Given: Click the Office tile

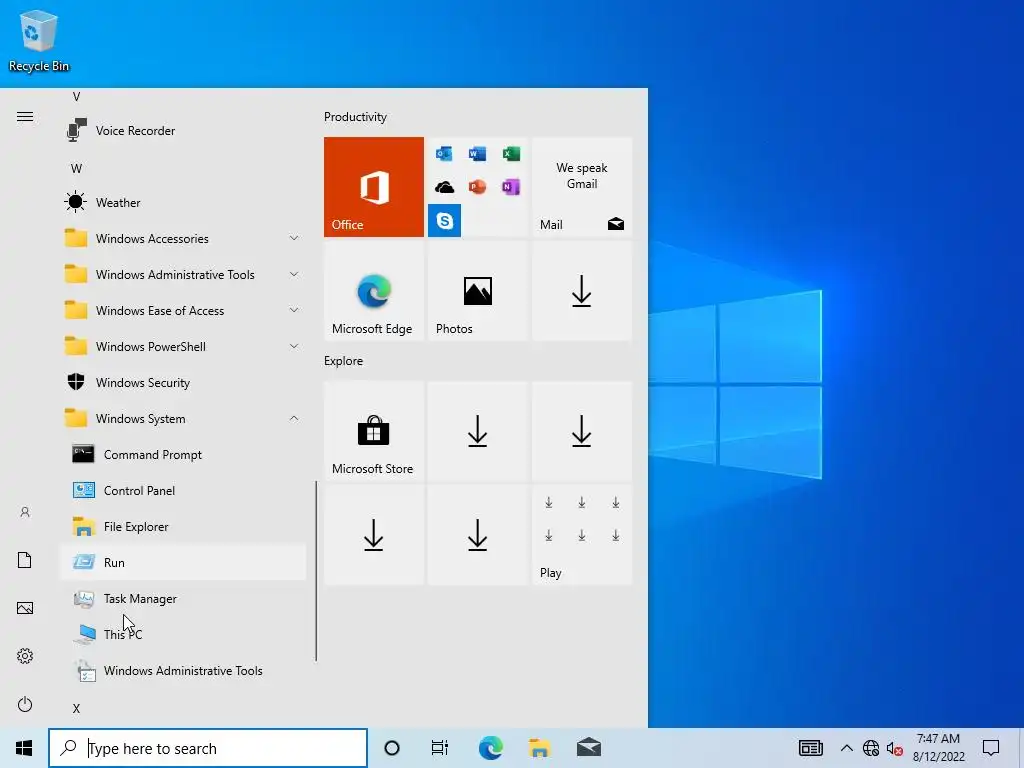Looking at the screenshot, I should 374,187.
